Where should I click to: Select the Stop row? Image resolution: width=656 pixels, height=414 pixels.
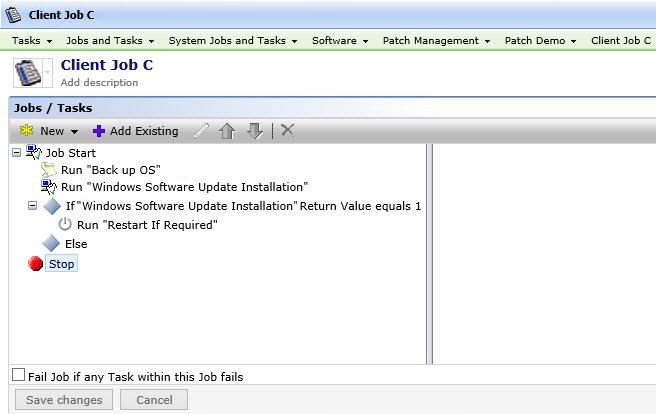pos(62,264)
